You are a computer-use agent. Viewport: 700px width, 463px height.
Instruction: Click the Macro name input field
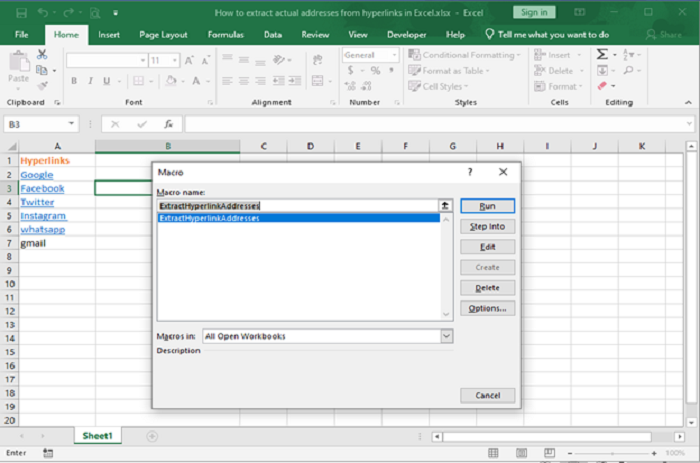coord(298,206)
